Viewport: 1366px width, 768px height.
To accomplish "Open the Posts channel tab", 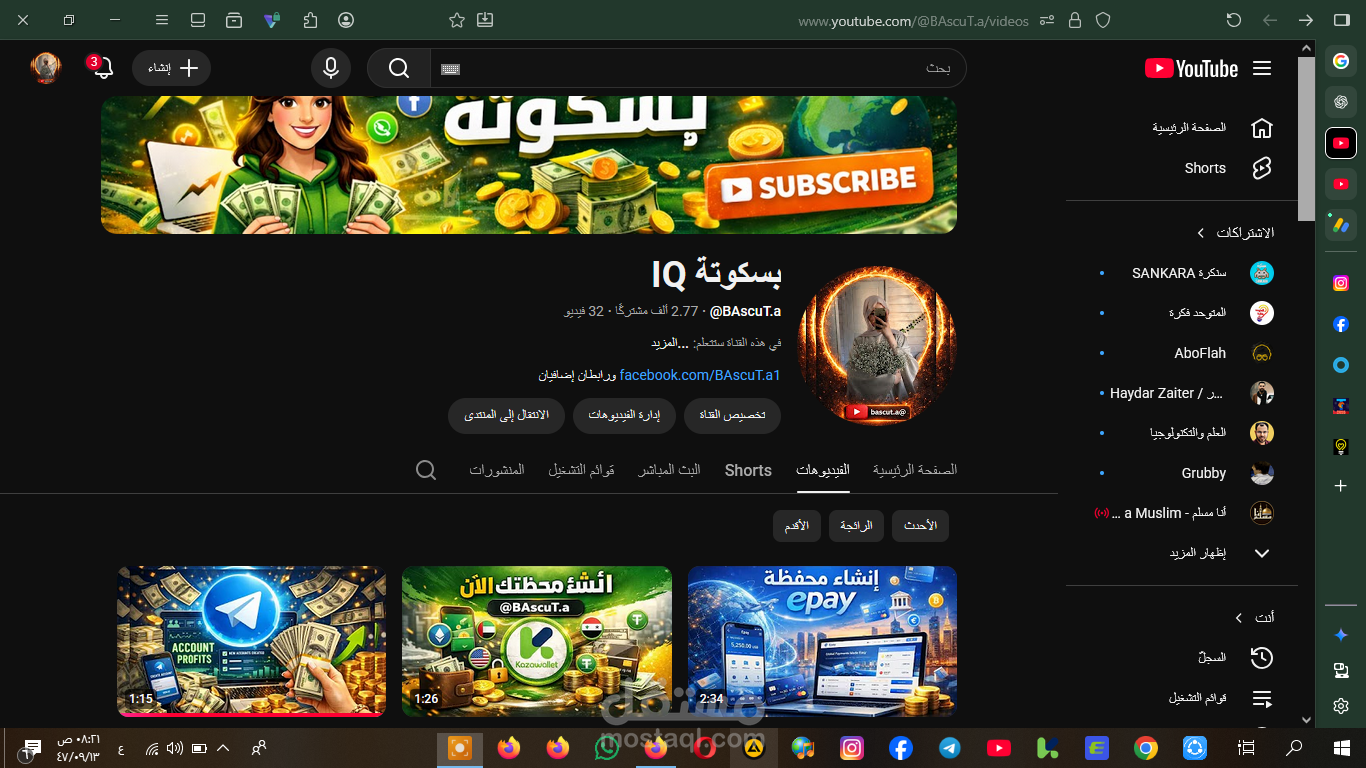I will pyautogui.click(x=497, y=470).
